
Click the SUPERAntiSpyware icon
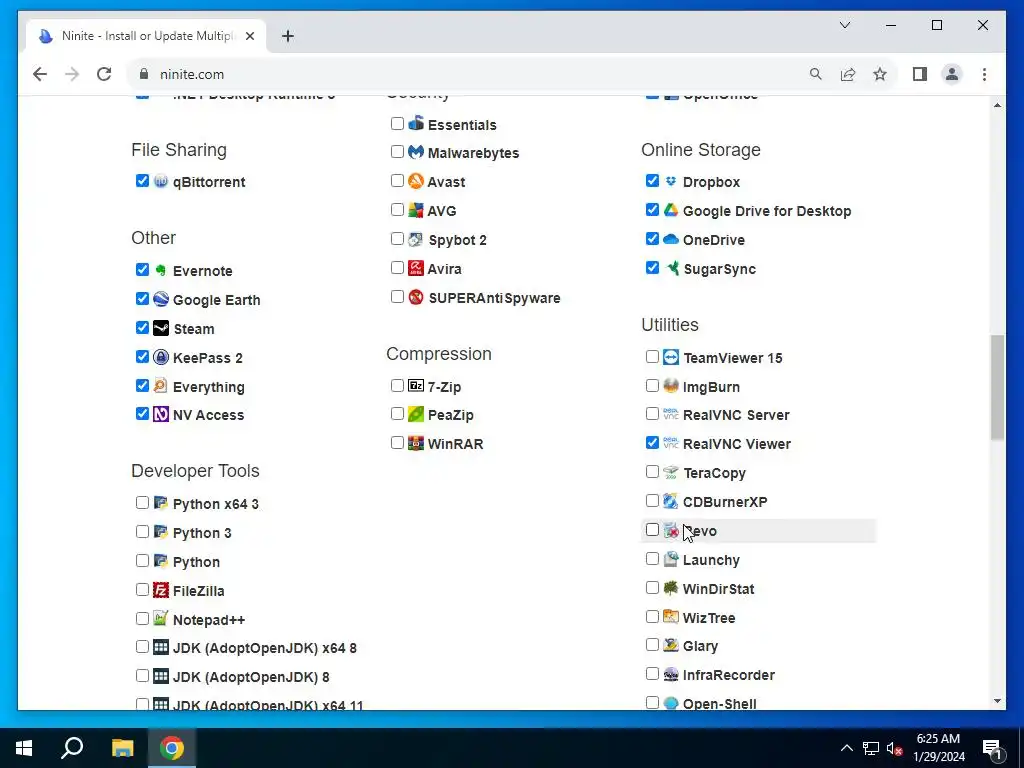(x=416, y=297)
